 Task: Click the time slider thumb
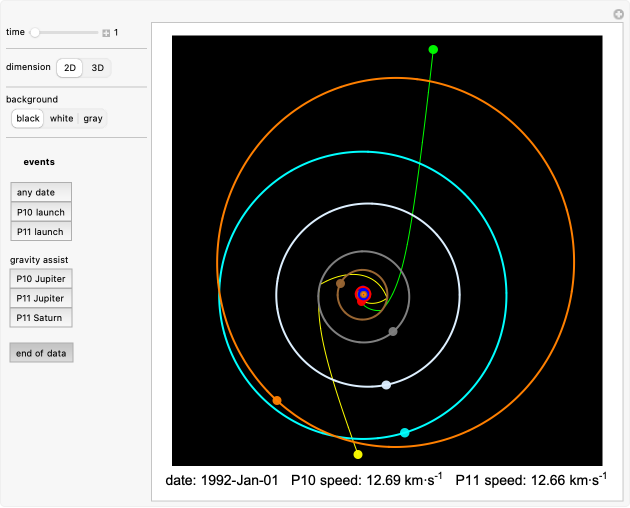pyautogui.click(x=35, y=32)
